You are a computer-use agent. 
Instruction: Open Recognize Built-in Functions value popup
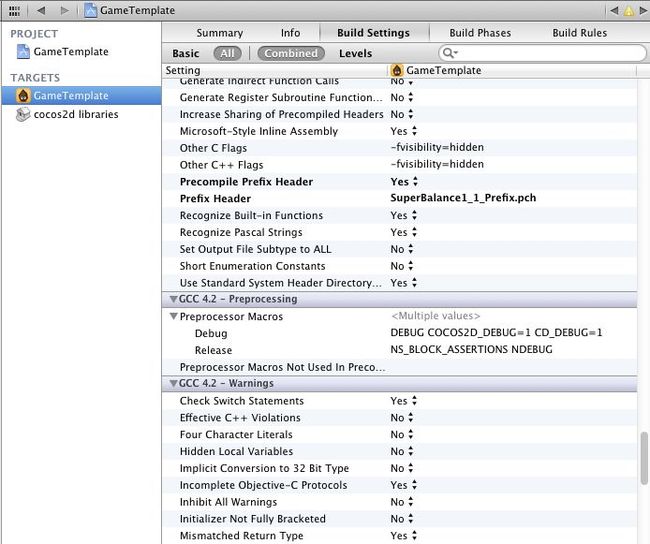point(403,216)
